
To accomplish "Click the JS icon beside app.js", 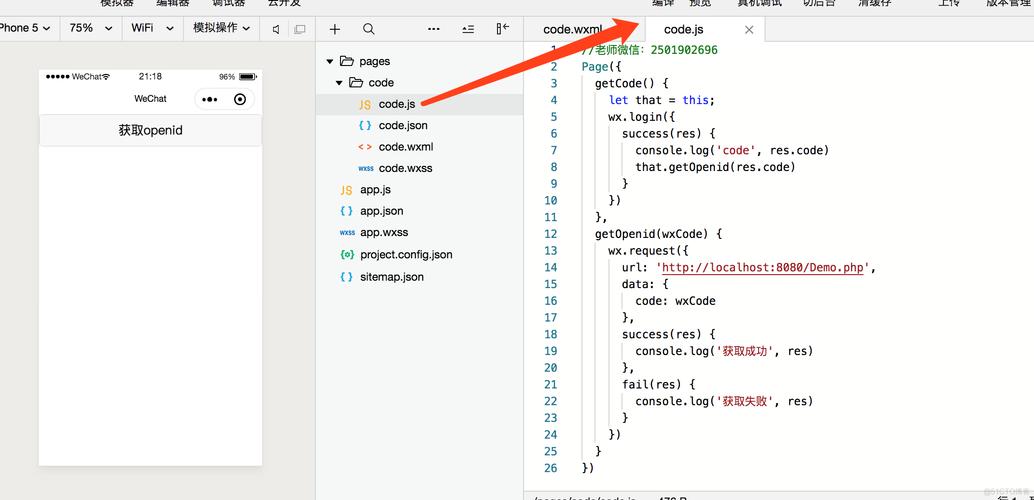I will 346,190.
